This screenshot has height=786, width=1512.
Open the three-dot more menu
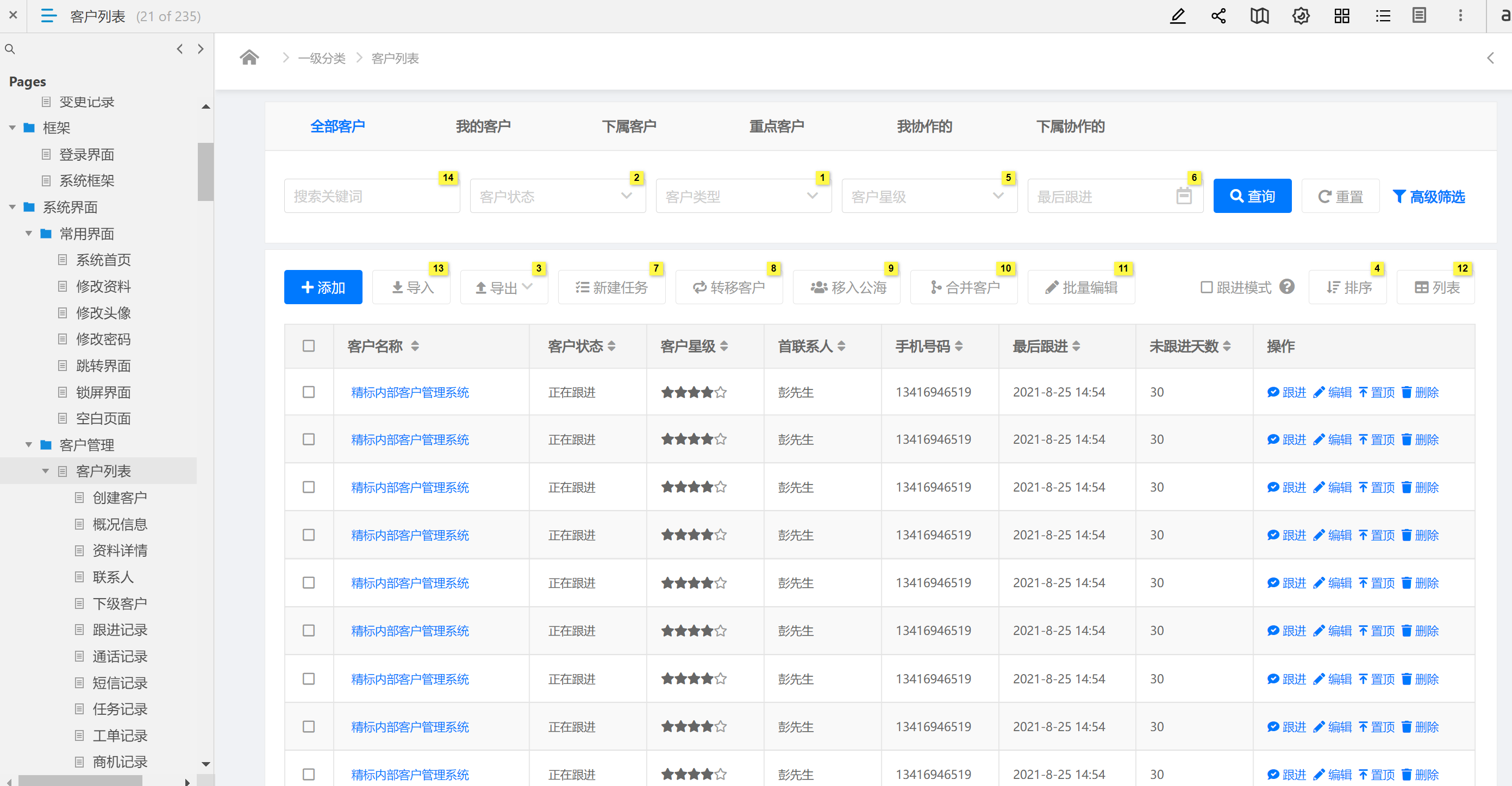coord(1460,16)
